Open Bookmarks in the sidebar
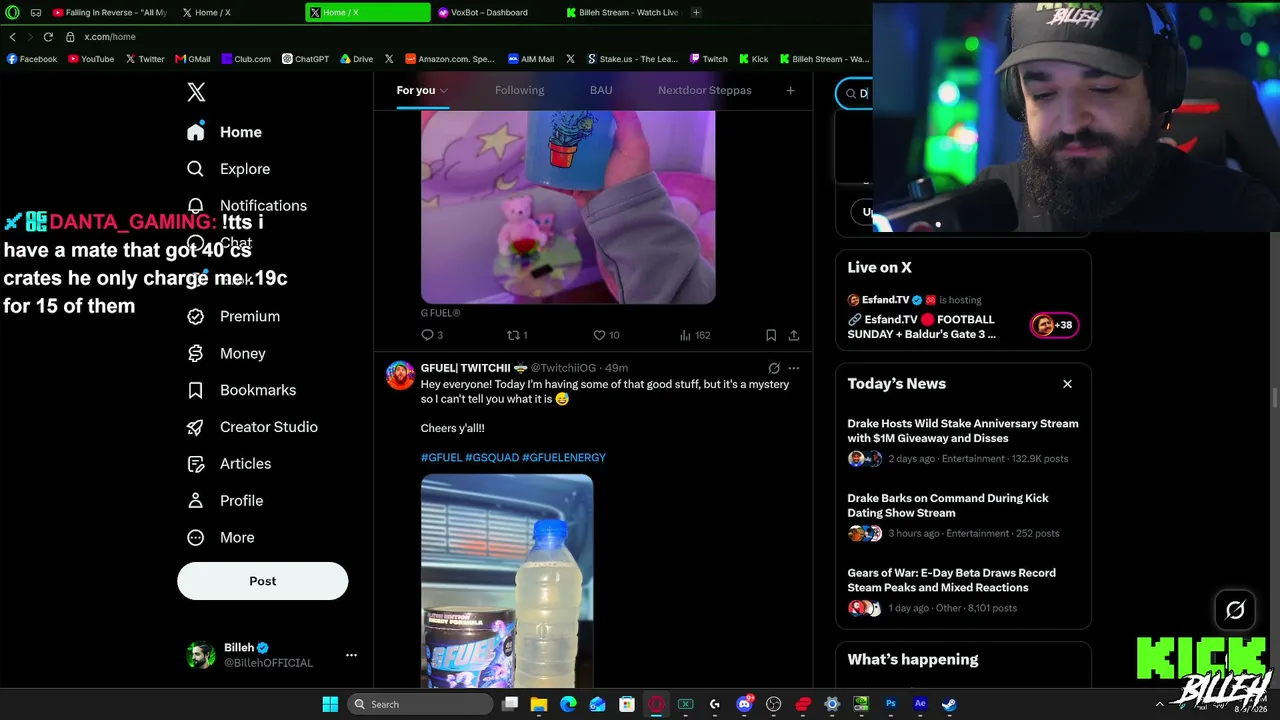The width and height of the screenshot is (1280, 720). pyautogui.click(x=242, y=390)
